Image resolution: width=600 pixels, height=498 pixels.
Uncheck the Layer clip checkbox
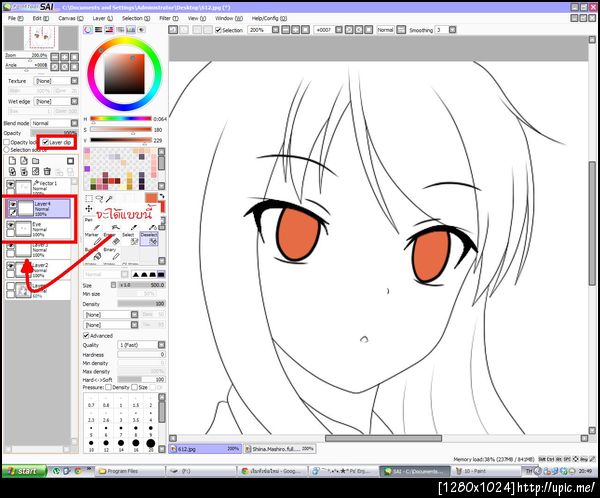pyautogui.click(x=46, y=142)
